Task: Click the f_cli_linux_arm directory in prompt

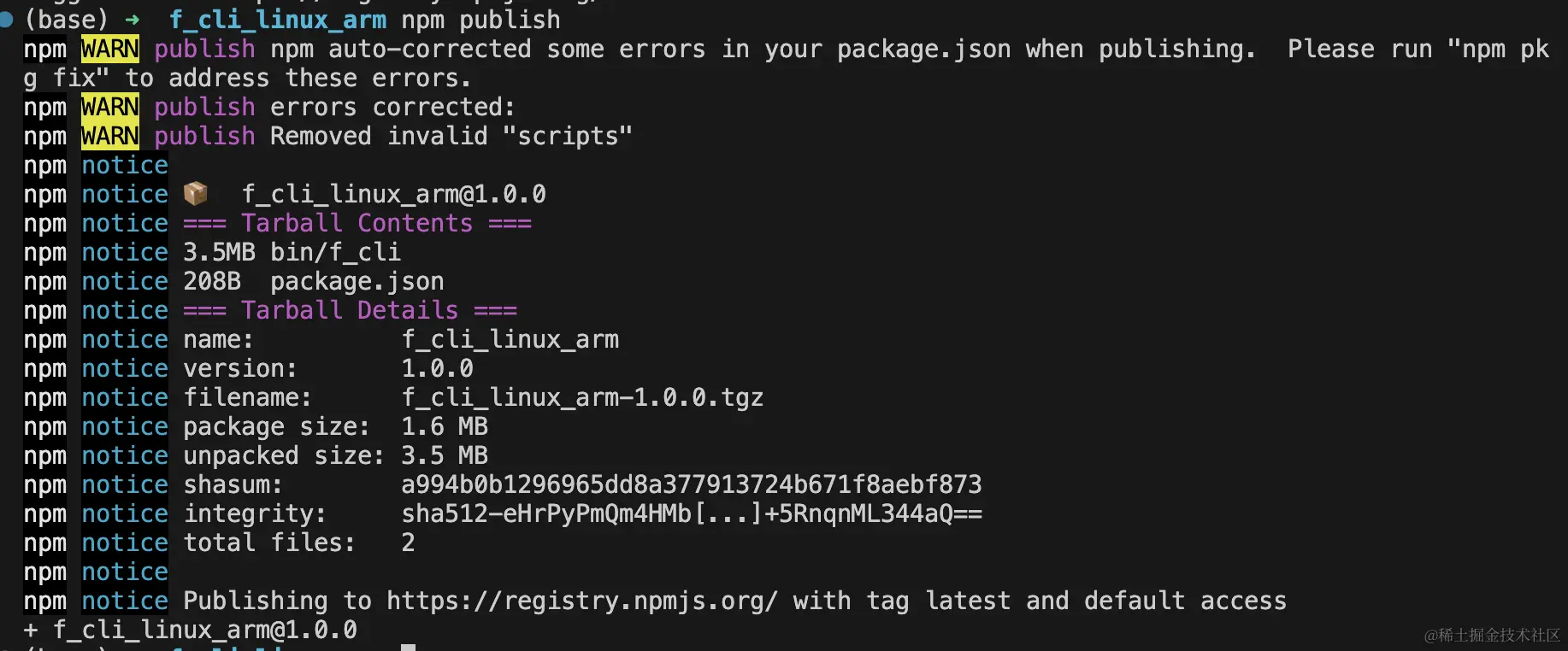Action: (277, 20)
